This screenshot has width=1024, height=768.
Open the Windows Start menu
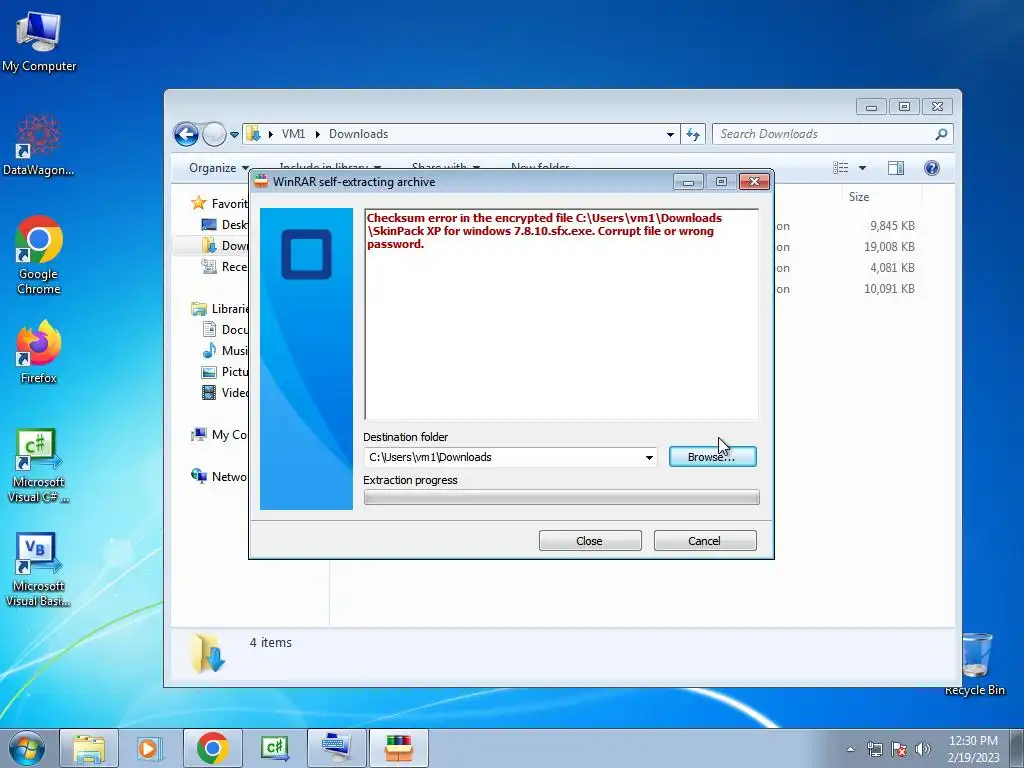coord(27,748)
